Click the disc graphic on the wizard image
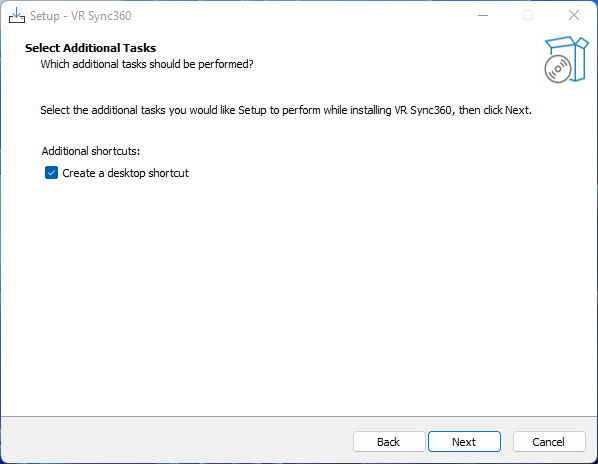This screenshot has height=464, width=598. (558, 69)
